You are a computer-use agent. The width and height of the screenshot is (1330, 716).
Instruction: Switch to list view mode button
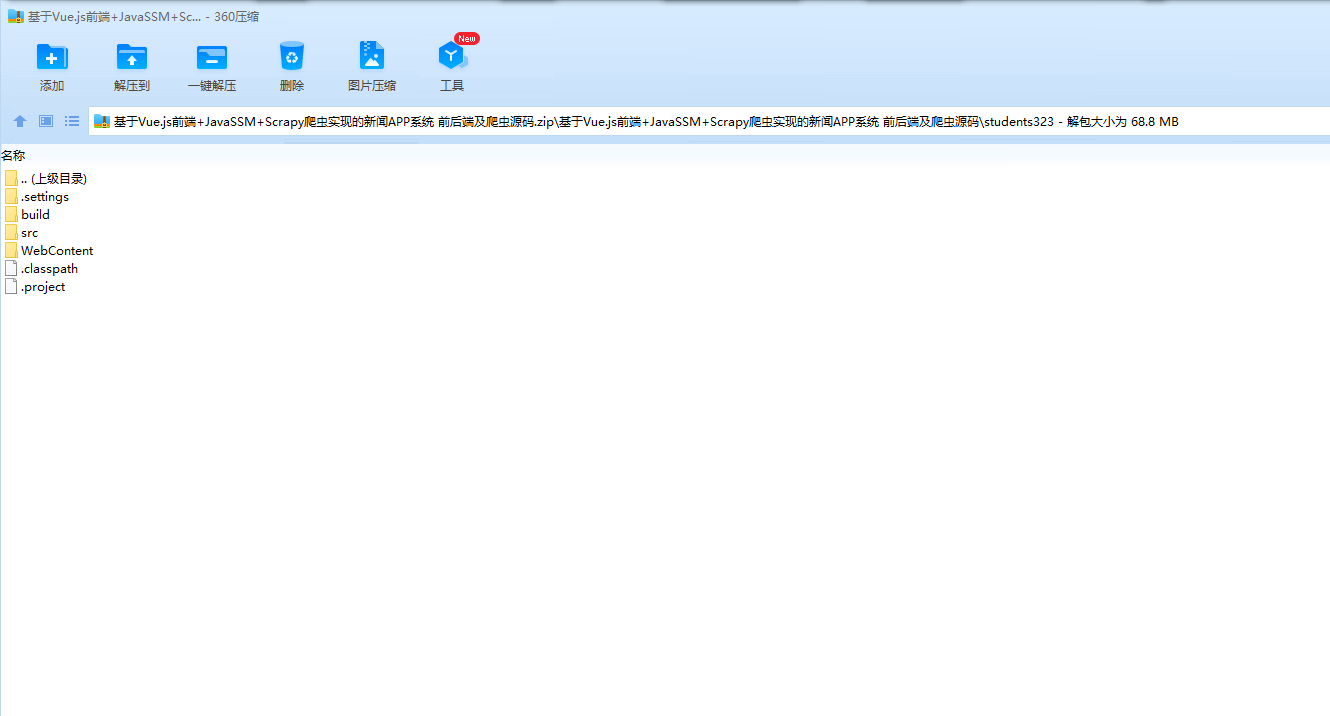pyautogui.click(x=72, y=121)
